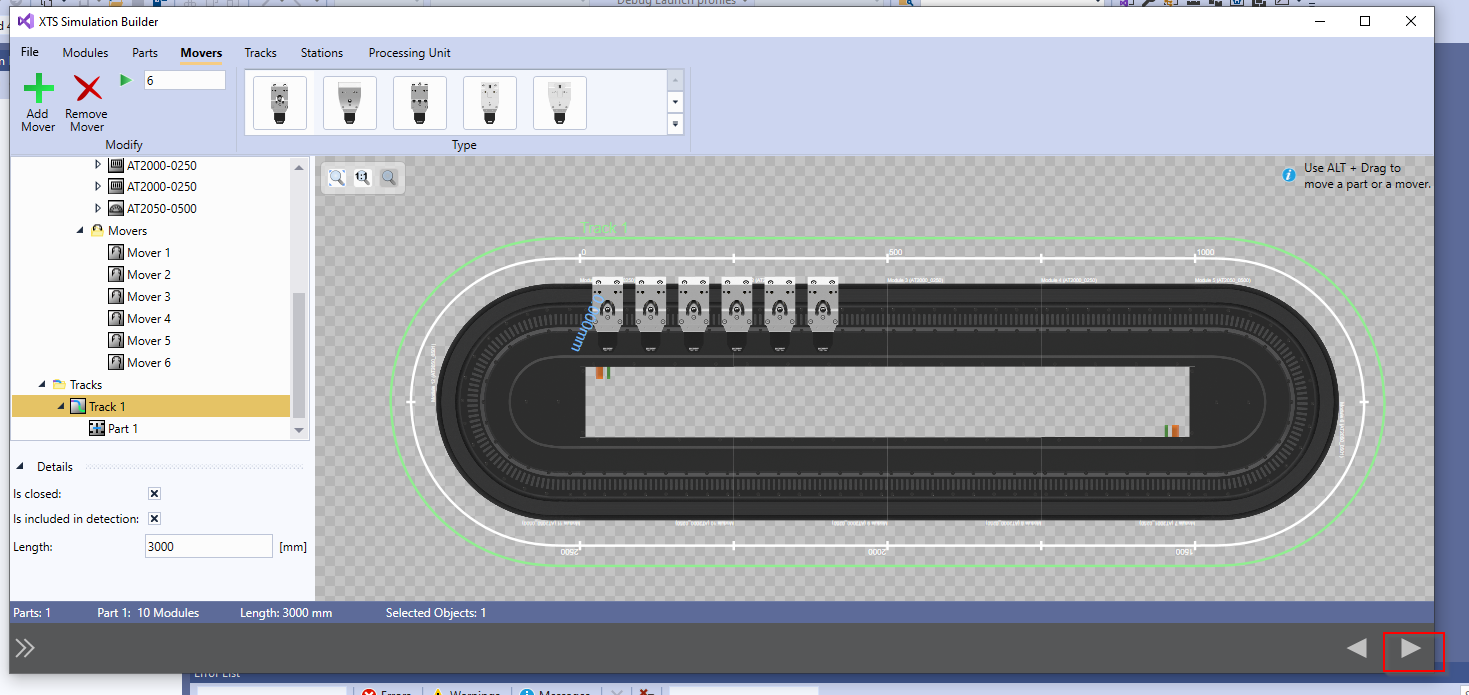
Task: Select the third mover type in the gallery
Action: coord(420,103)
